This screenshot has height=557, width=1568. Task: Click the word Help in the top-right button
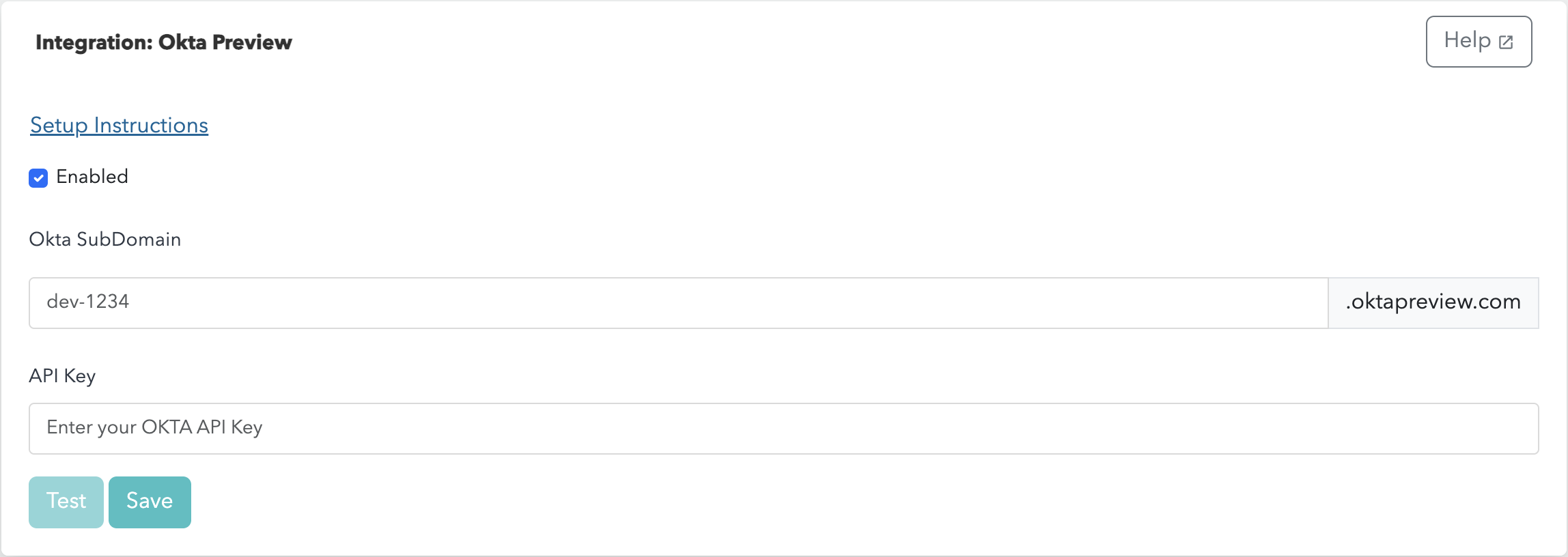click(x=1467, y=40)
